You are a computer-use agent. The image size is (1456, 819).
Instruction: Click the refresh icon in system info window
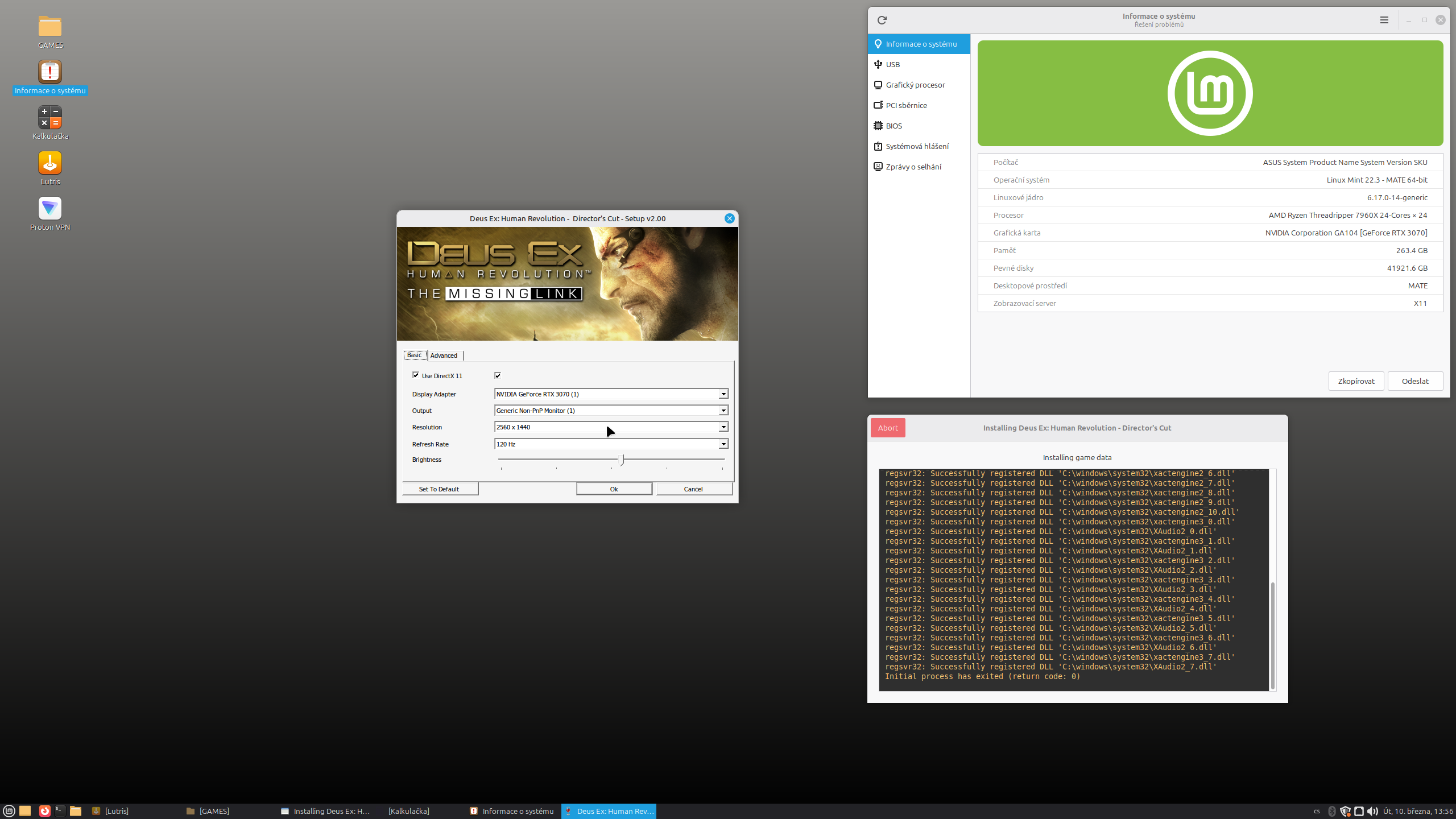pyautogui.click(x=882, y=20)
